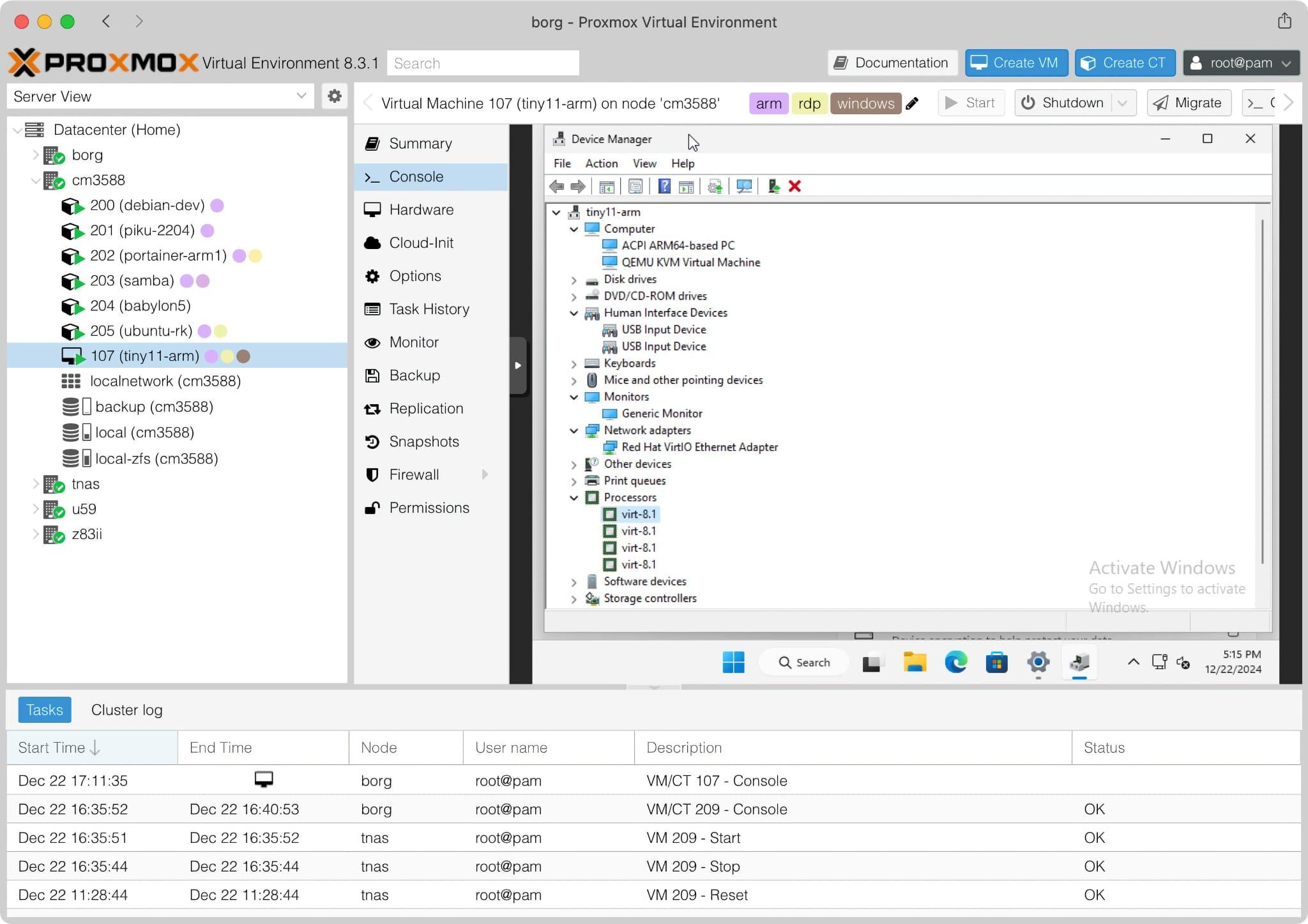Image resolution: width=1308 pixels, height=924 pixels.
Task: Open Windows Settings gear on taskbar
Action: point(1038,662)
